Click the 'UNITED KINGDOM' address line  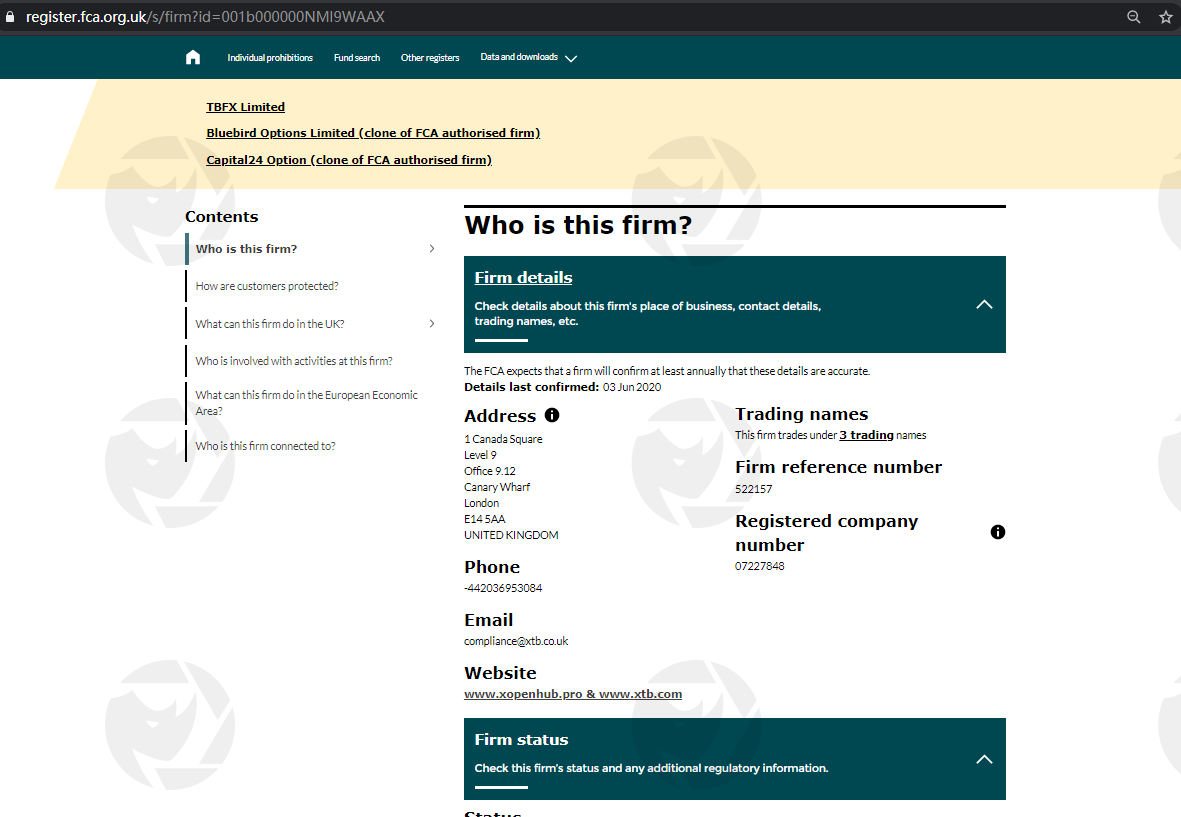tap(511, 535)
